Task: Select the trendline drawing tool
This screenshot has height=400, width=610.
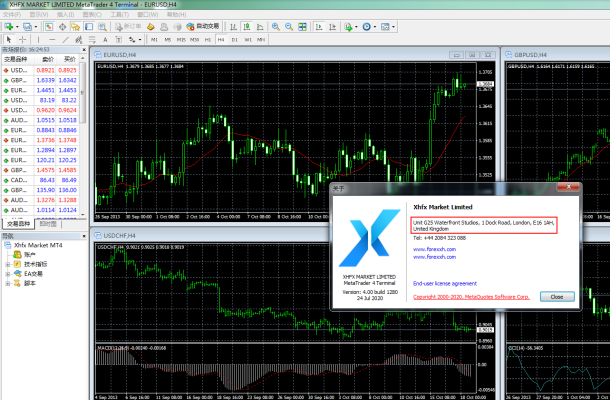Action: [x=65, y=39]
